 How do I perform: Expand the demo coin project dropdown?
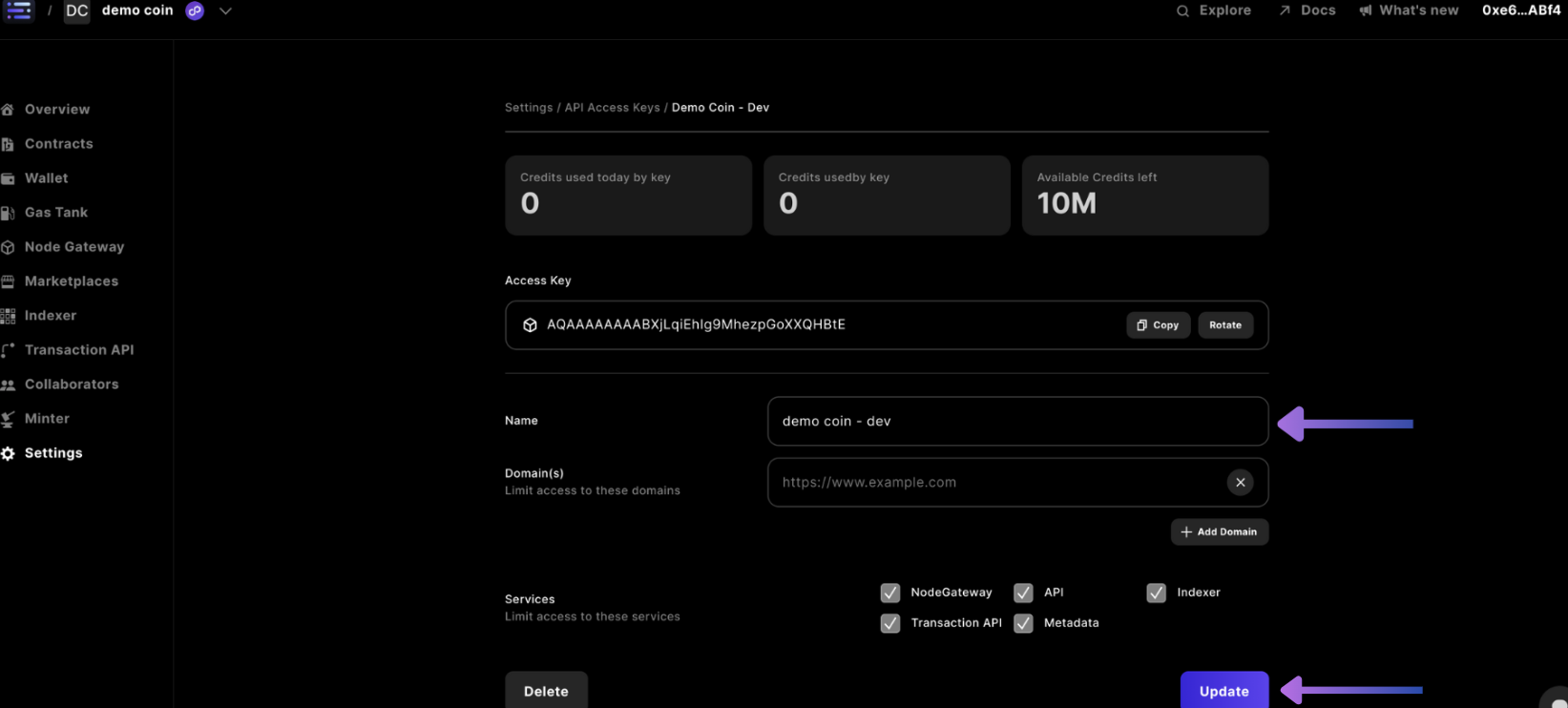tap(225, 11)
